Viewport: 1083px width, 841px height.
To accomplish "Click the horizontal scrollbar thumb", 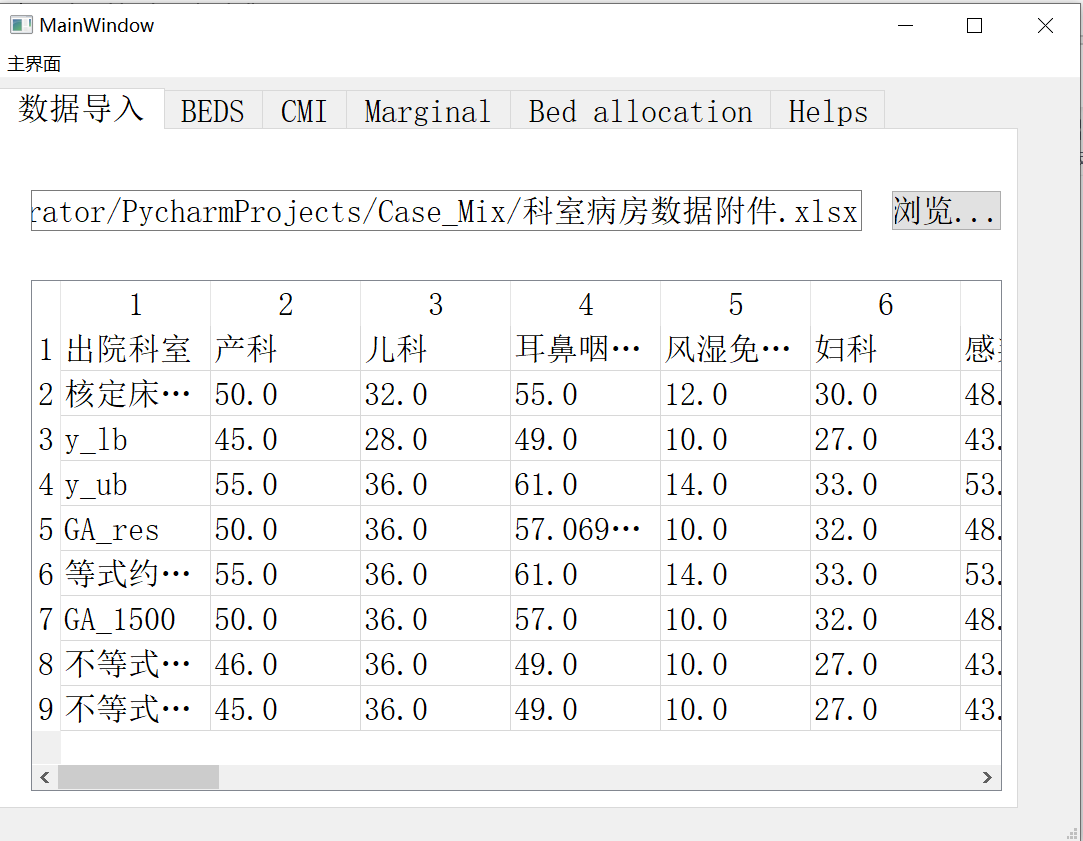I will 140,777.
